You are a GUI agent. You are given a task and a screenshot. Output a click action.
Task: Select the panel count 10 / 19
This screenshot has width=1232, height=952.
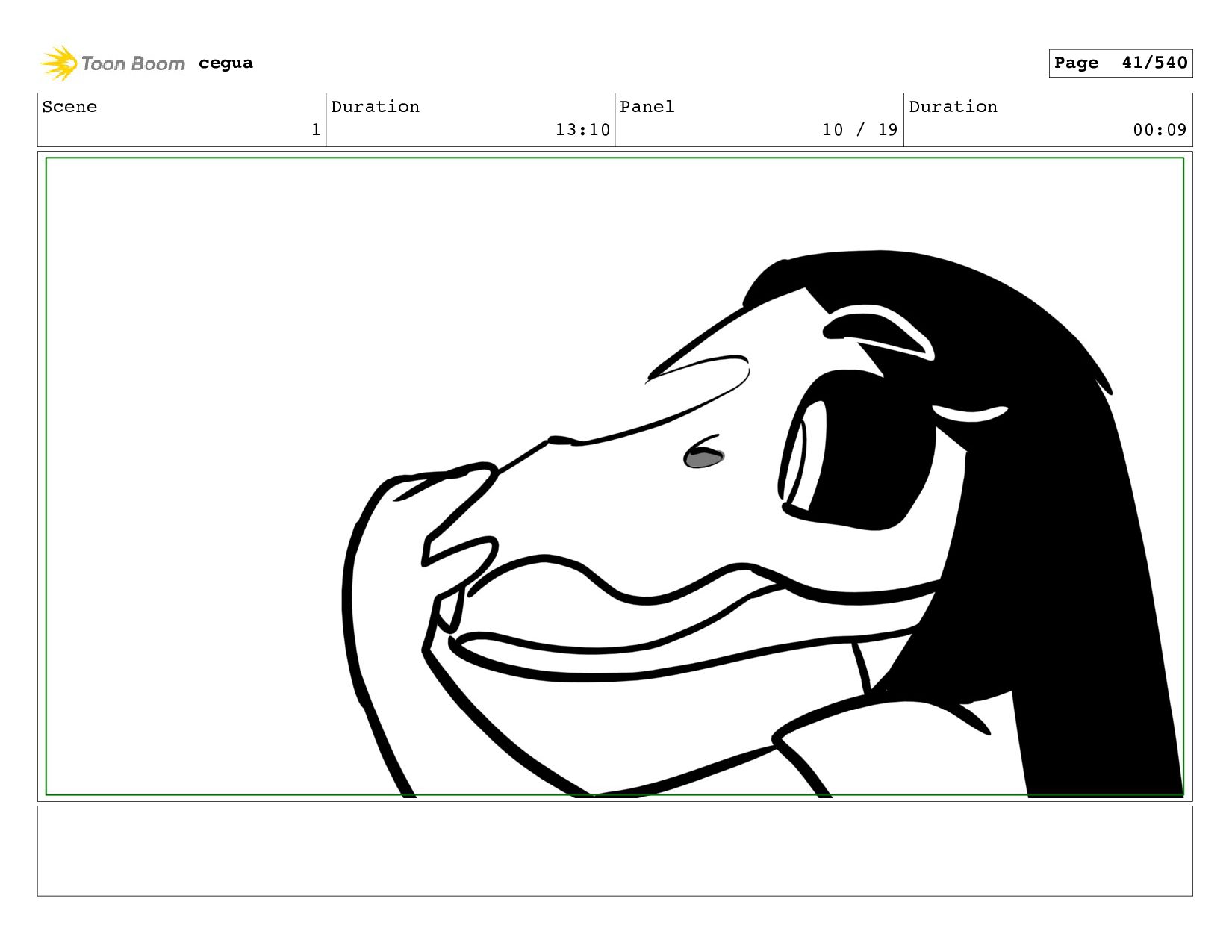click(x=859, y=130)
